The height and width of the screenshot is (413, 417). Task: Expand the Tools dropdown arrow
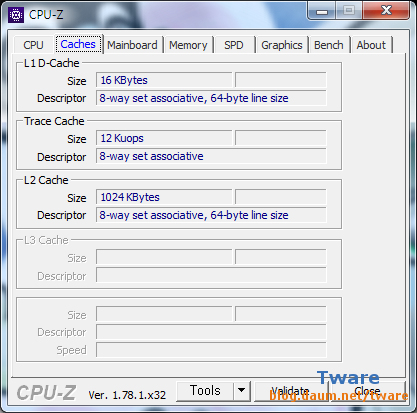242,391
